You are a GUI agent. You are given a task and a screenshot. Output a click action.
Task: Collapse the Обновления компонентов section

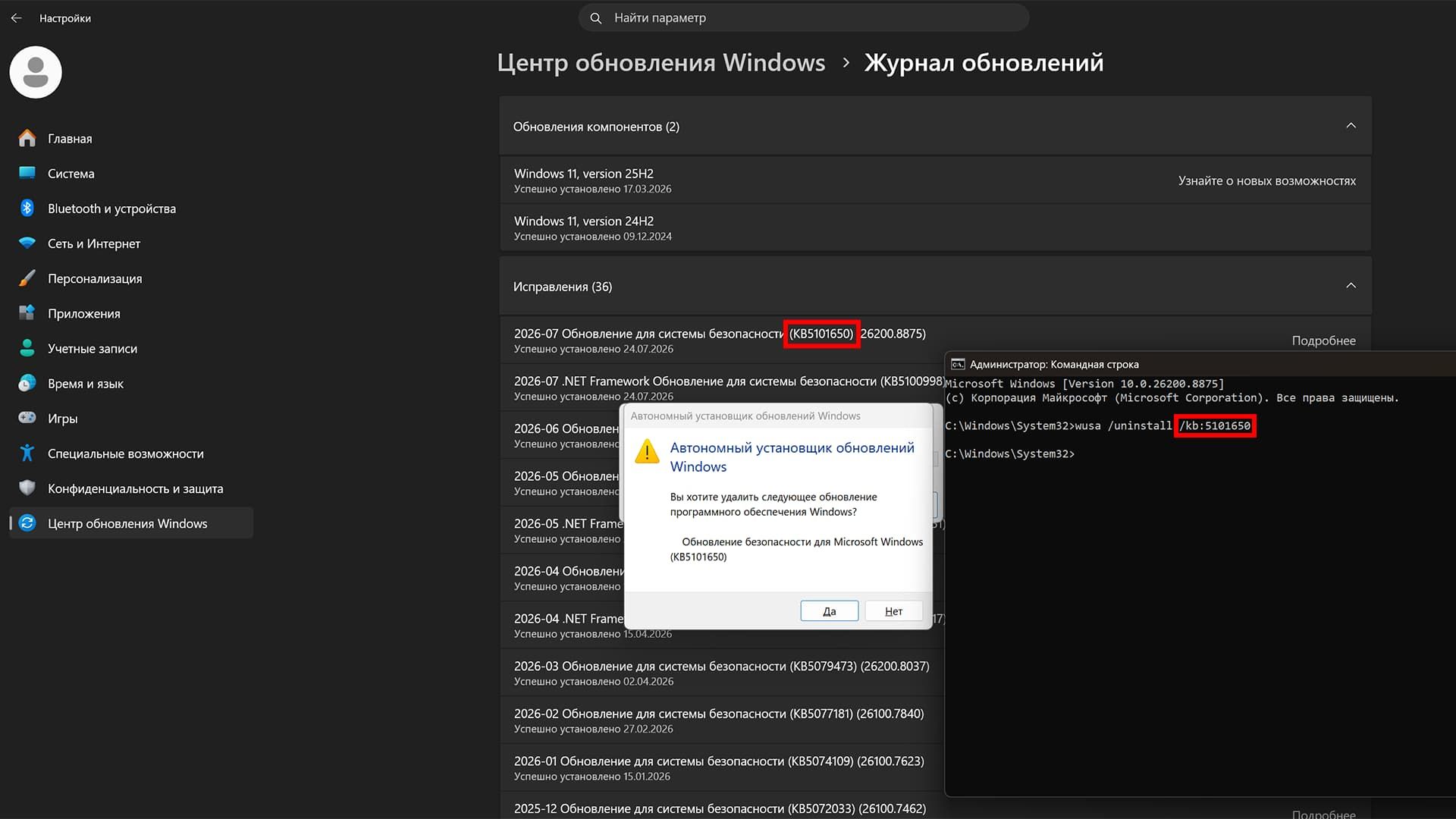click(1351, 126)
